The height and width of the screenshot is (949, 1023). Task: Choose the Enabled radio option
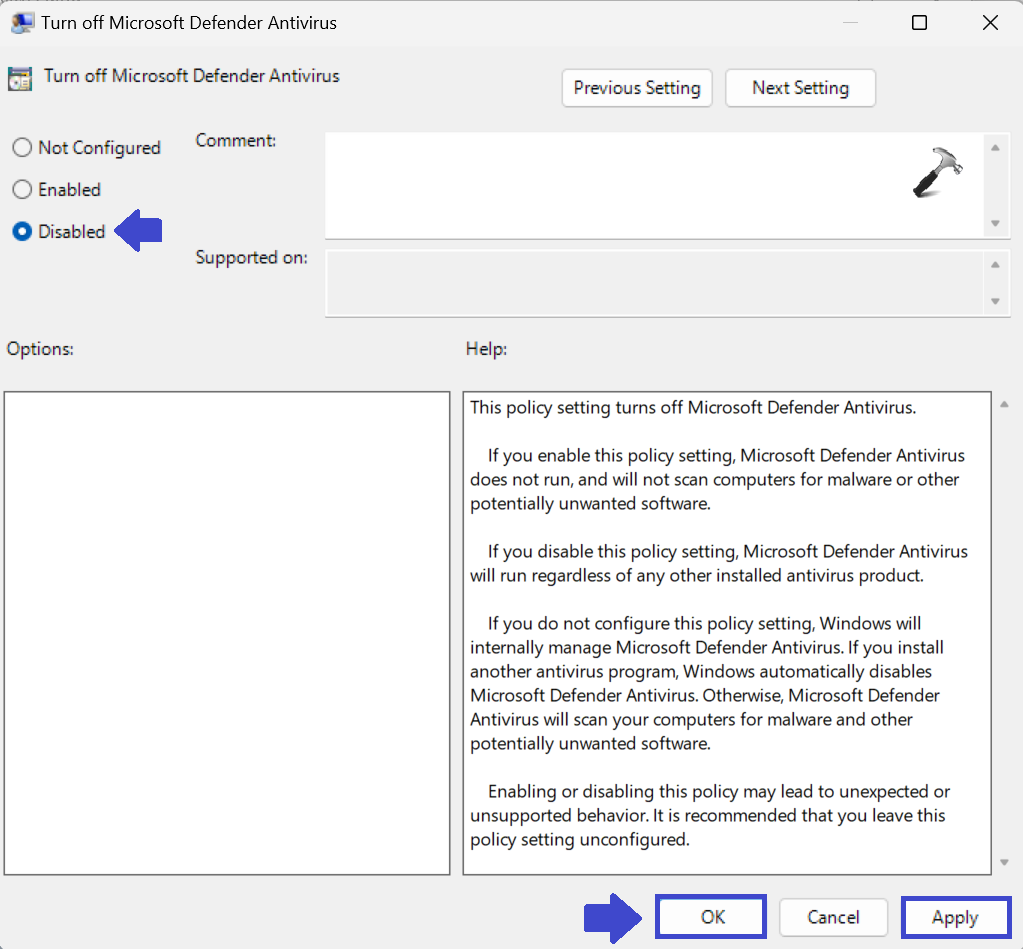coord(22,190)
